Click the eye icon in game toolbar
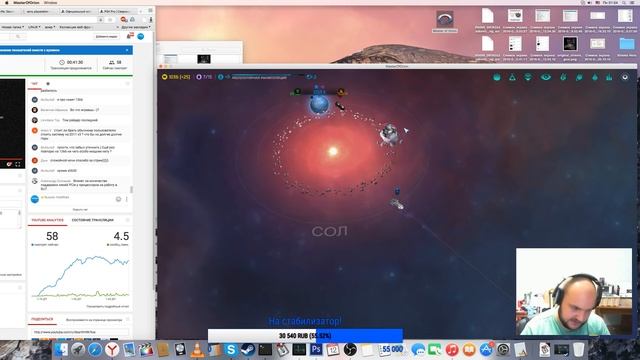 [x=545, y=77]
